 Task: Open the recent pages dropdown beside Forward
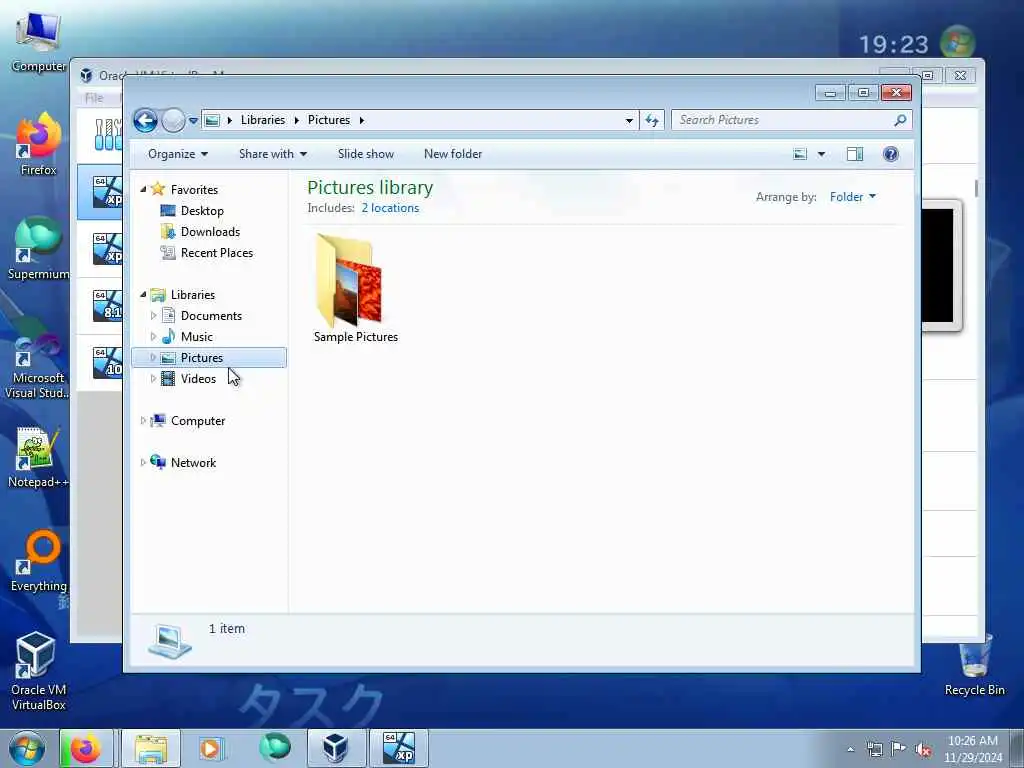point(193,120)
